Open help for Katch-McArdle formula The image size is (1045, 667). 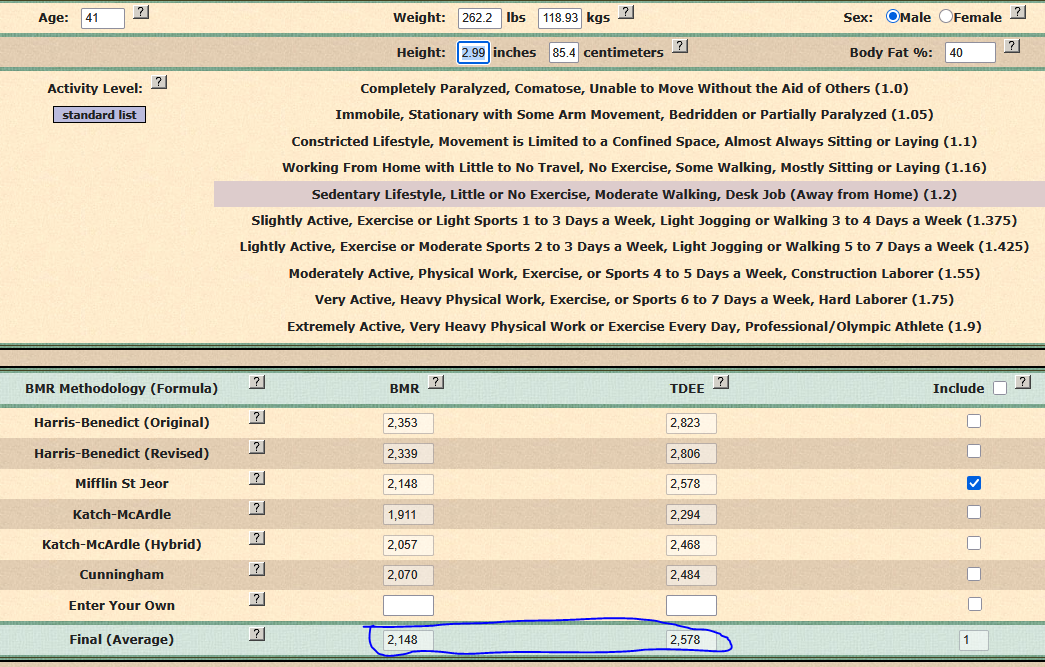257,508
